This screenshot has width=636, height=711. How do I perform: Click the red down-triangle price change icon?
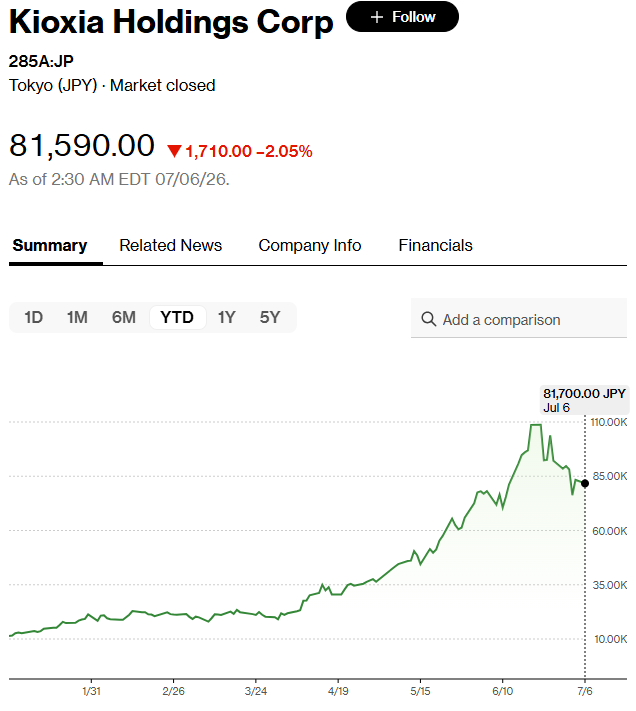click(174, 151)
